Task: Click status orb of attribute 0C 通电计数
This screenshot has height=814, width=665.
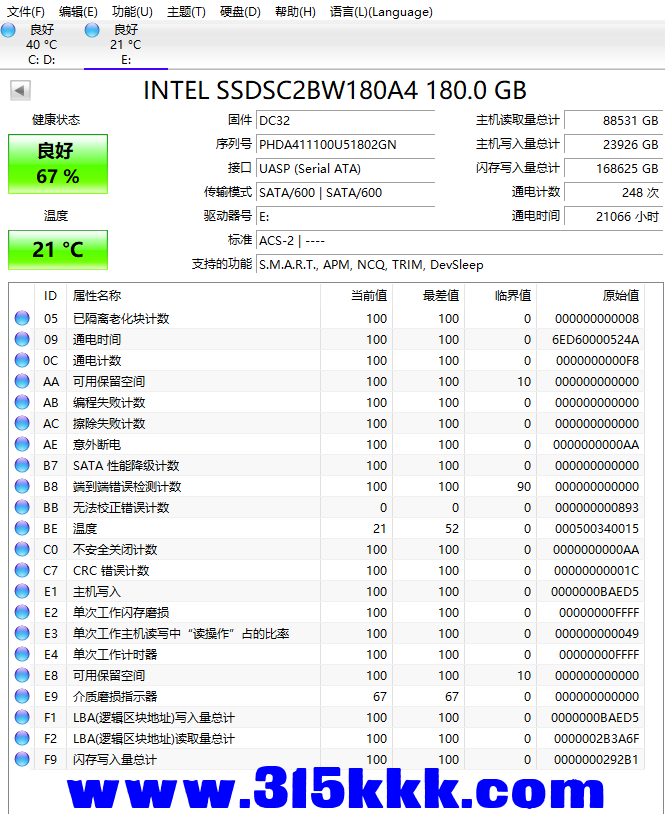Action: click(22, 360)
